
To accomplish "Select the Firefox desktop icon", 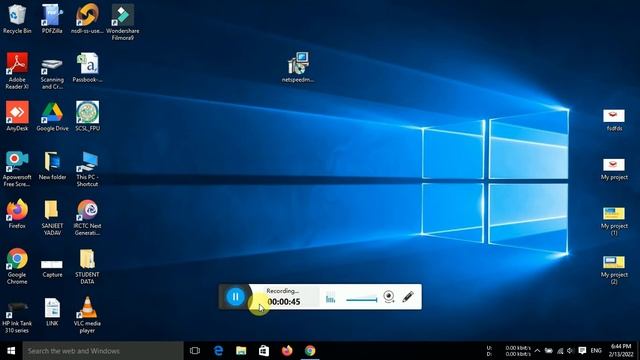I will [x=17, y=213].
